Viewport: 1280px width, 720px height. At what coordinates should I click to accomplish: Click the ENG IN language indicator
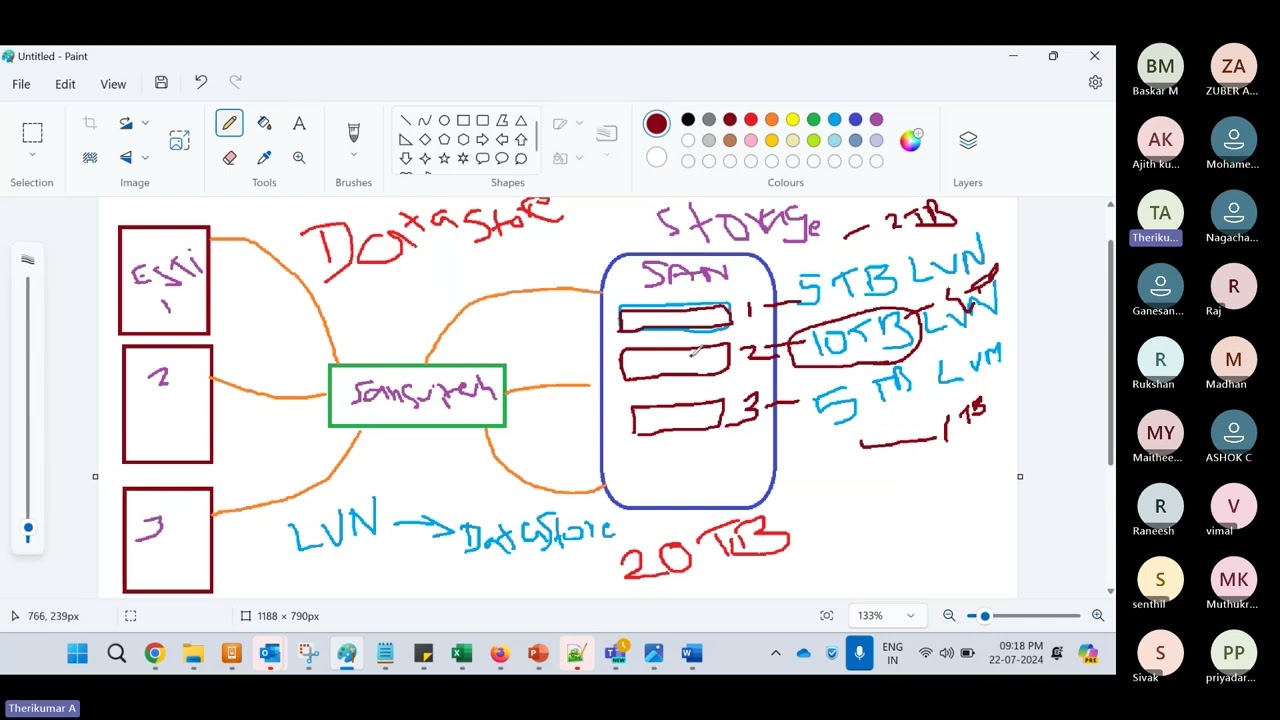pyautogui.click(x=892, y=654)
